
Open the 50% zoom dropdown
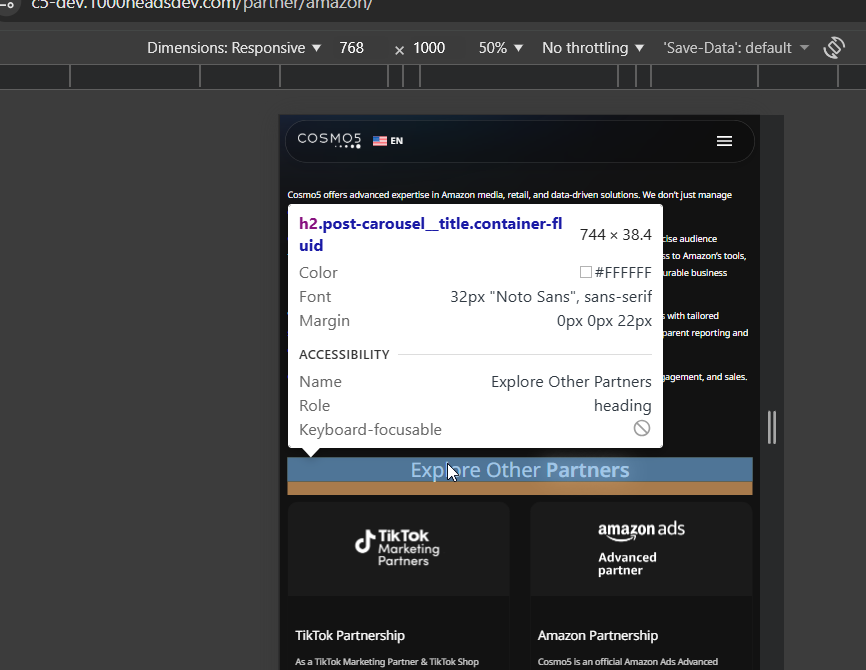(500, 48)
